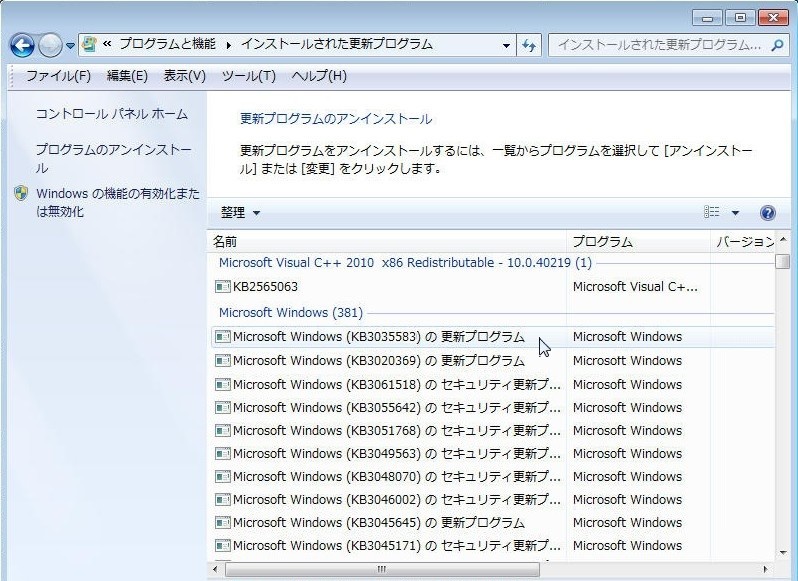The image size is (798, 581).
Task: Sort by the プログラム column header
Action: tap(638, 241)
